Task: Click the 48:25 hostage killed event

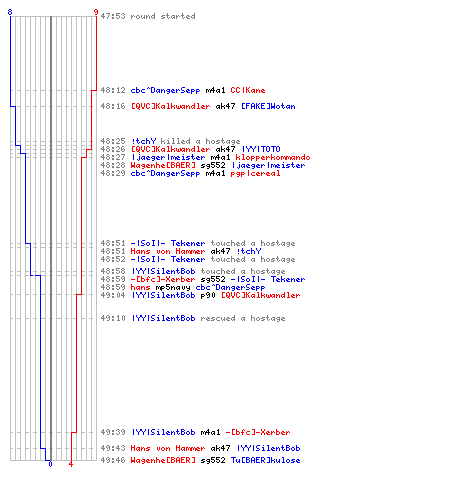Action: coord(170,141)
